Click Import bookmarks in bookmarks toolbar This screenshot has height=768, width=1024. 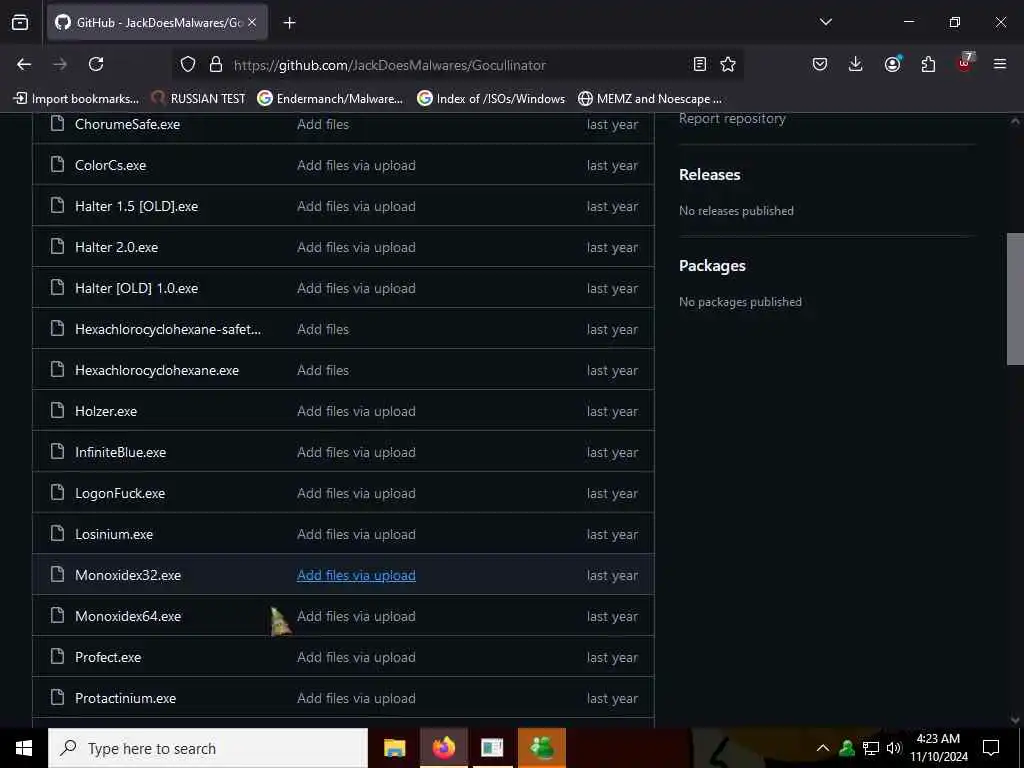click(76, 99)
